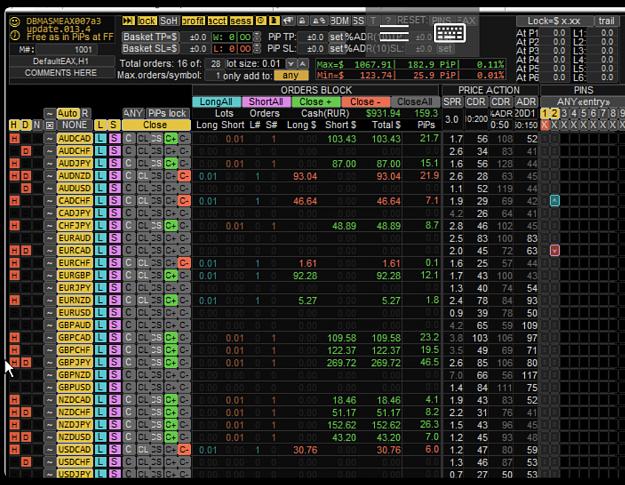Click the red C- icon for EURCHF
This screenshot has height=485, width=625.
click(184, 263)
